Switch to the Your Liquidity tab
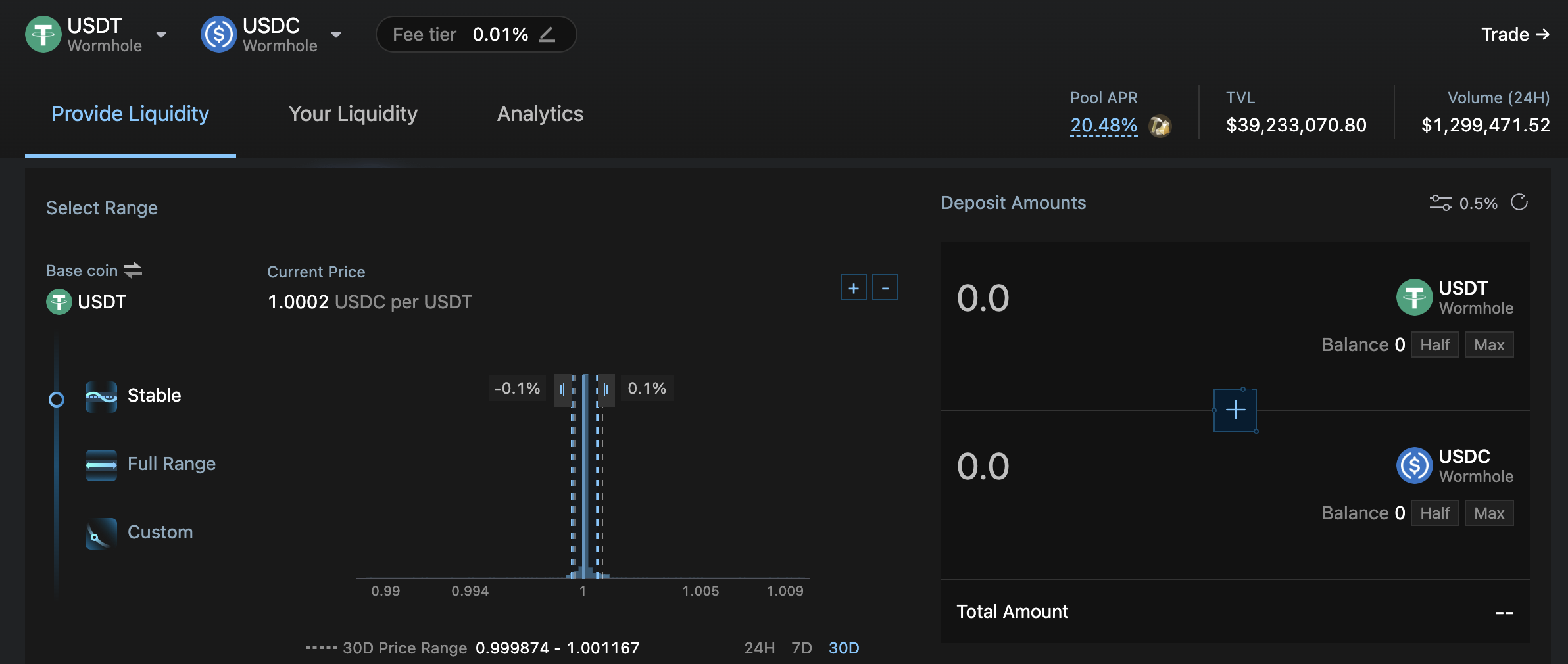 [x=353, y=114]
